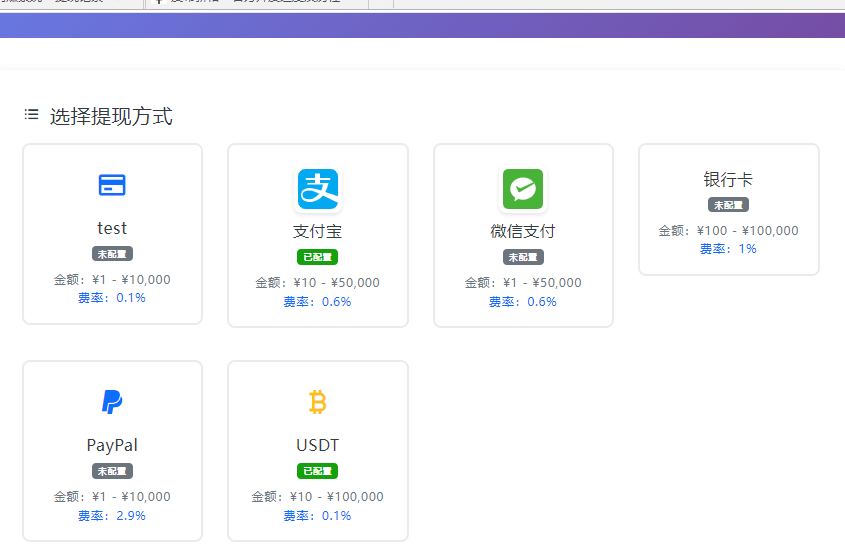
Task: Select the Alipay logo icon
Action: [x=318, y=190]
